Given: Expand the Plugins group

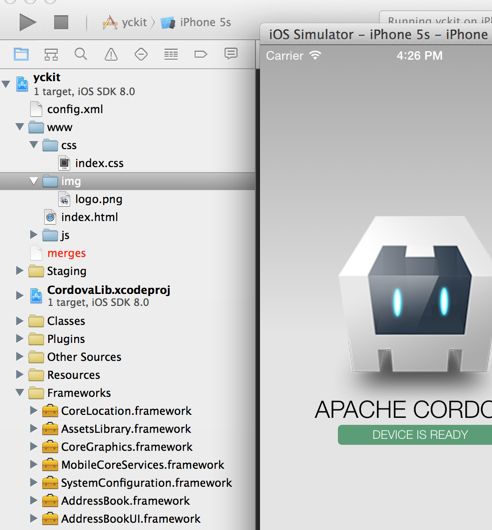Looking at the screenshot, I should click(x=20, y=338).
